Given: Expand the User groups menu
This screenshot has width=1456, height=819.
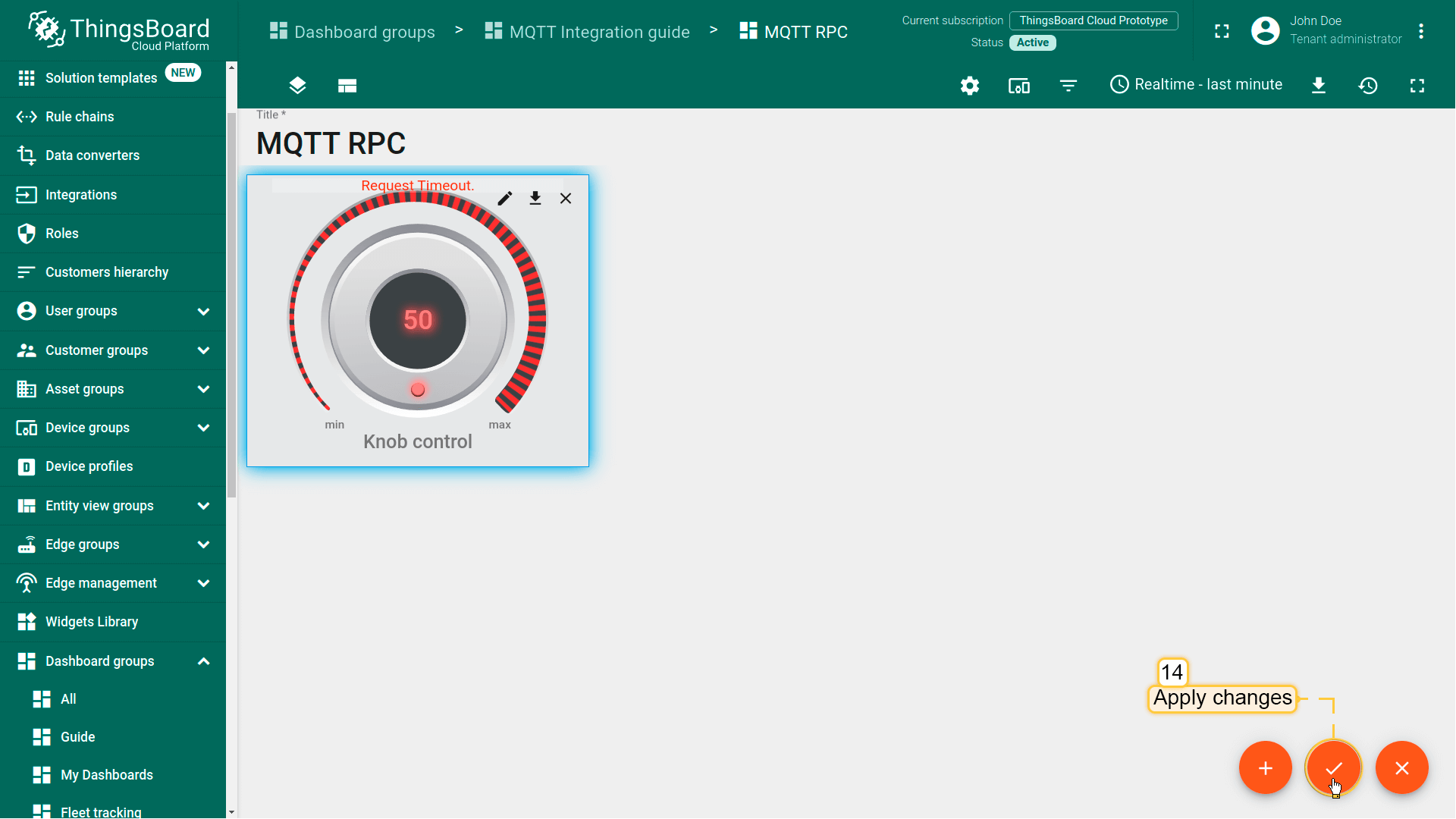Looking at the screenshot, I should click(x=203, y=311).
